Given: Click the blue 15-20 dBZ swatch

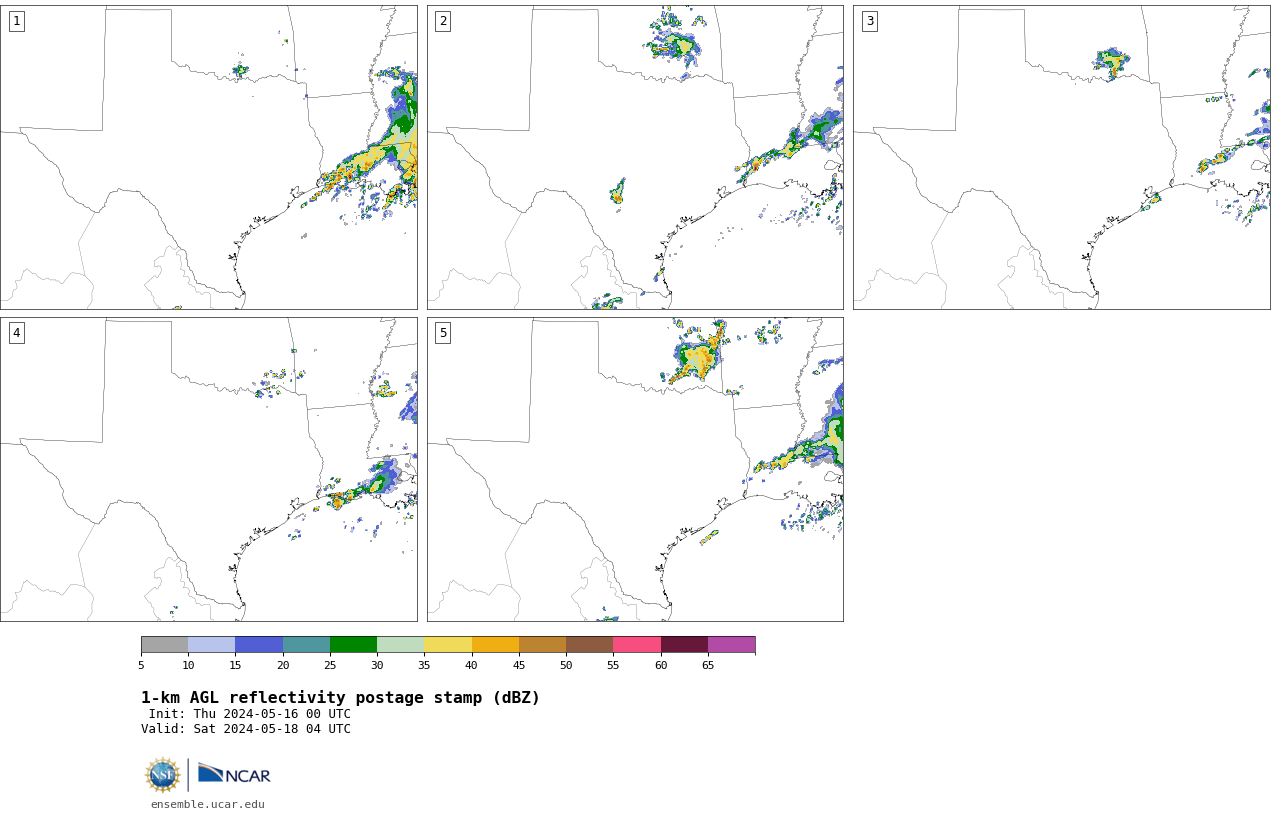Looking at the screenshot, I should [x=259, y=645].
